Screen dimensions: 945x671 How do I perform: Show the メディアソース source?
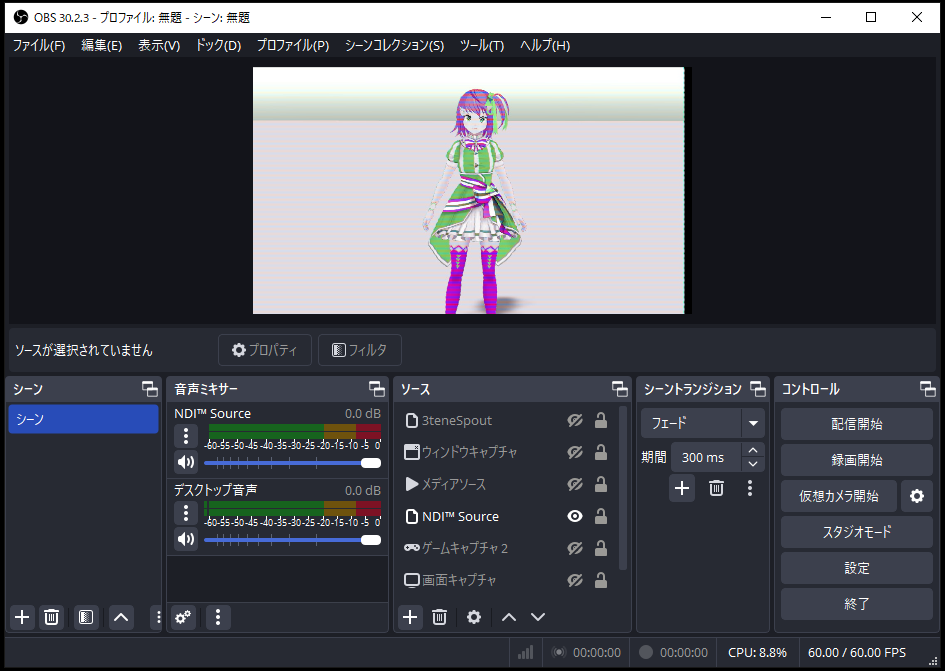pos(575,484)
